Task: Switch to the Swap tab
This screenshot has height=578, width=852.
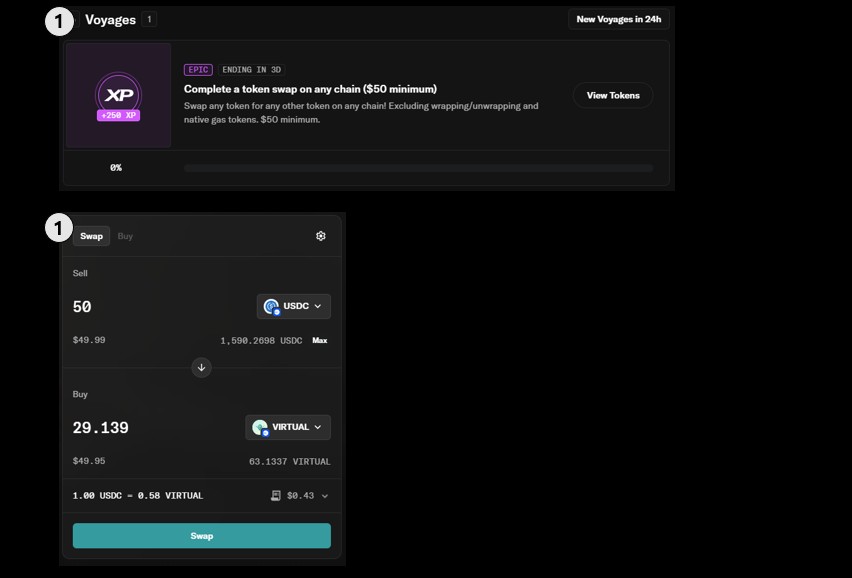Action: 91,236
